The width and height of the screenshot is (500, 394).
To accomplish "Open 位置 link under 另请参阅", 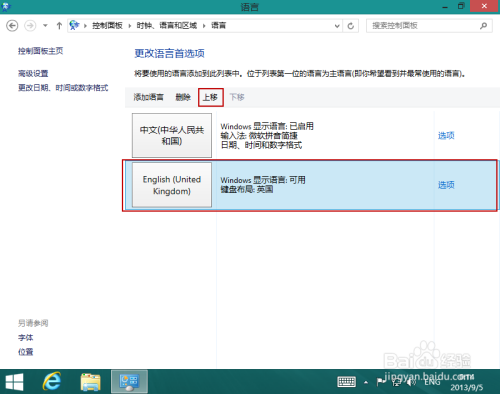I will (x=26, y=352).
